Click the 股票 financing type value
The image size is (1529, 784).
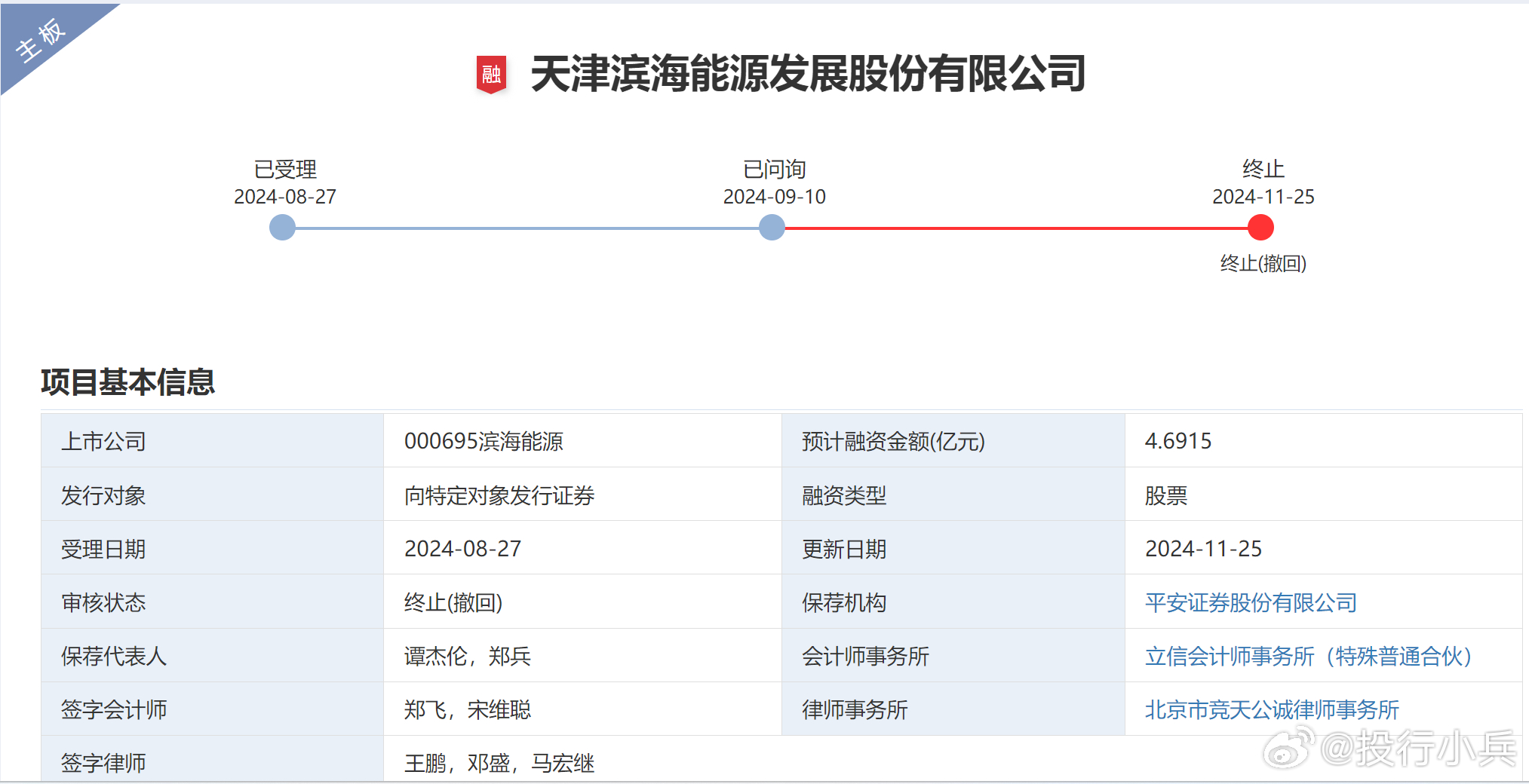point(1166,495)
